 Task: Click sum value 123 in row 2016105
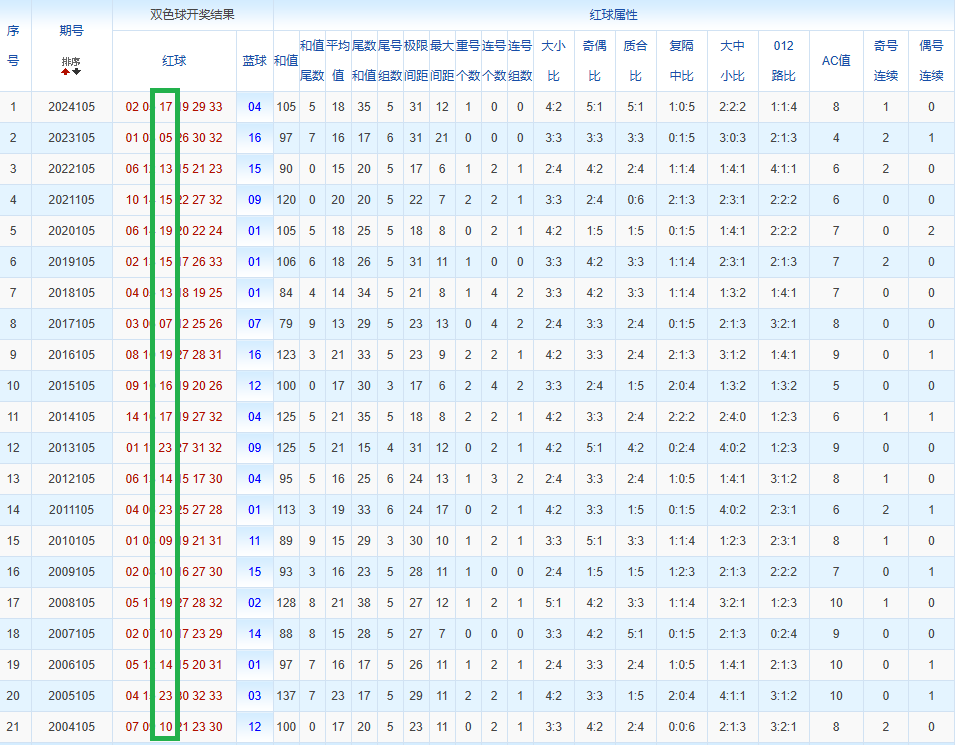pyautogui.click(x=286, y=355)
